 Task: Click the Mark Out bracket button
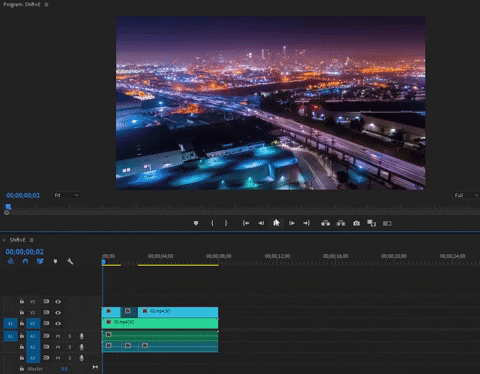point(226,223)
